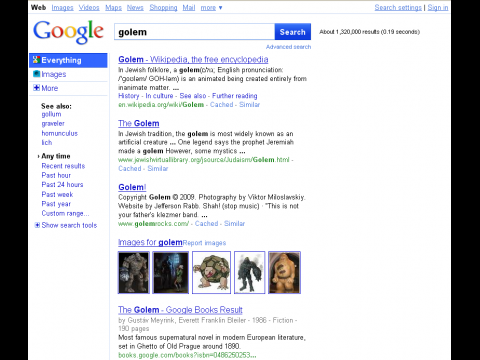This screenshot has width=480, height=360.
Task: Select the Everything filter icon
Action: 36,60
